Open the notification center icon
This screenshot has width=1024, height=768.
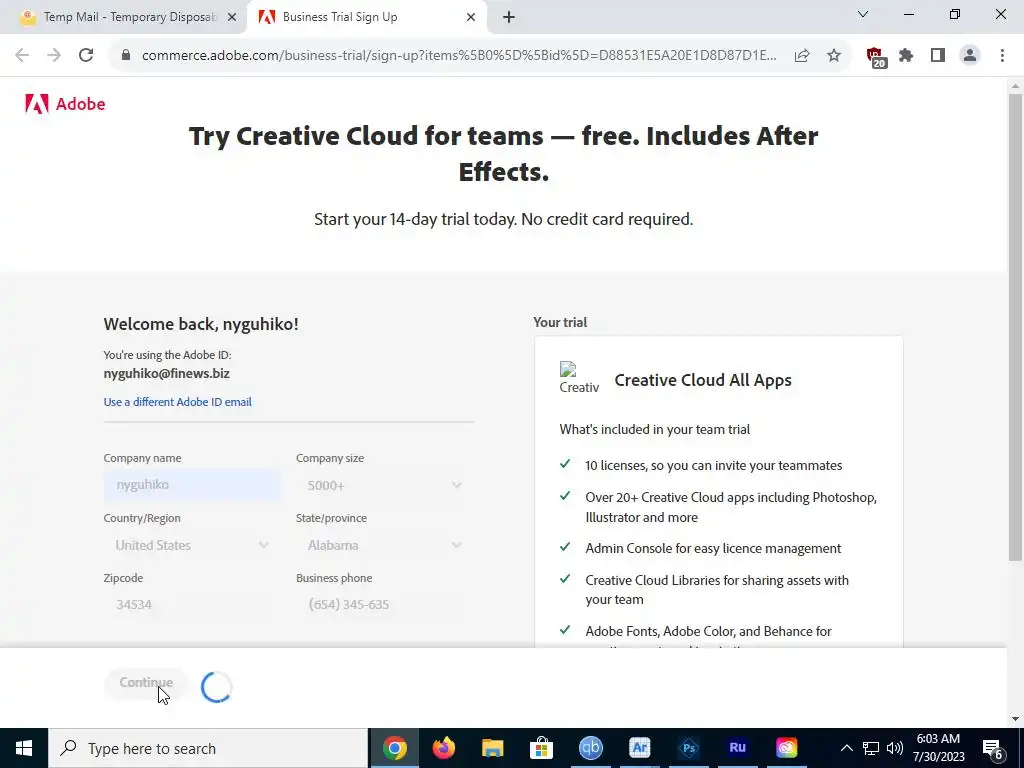[993, 748]
